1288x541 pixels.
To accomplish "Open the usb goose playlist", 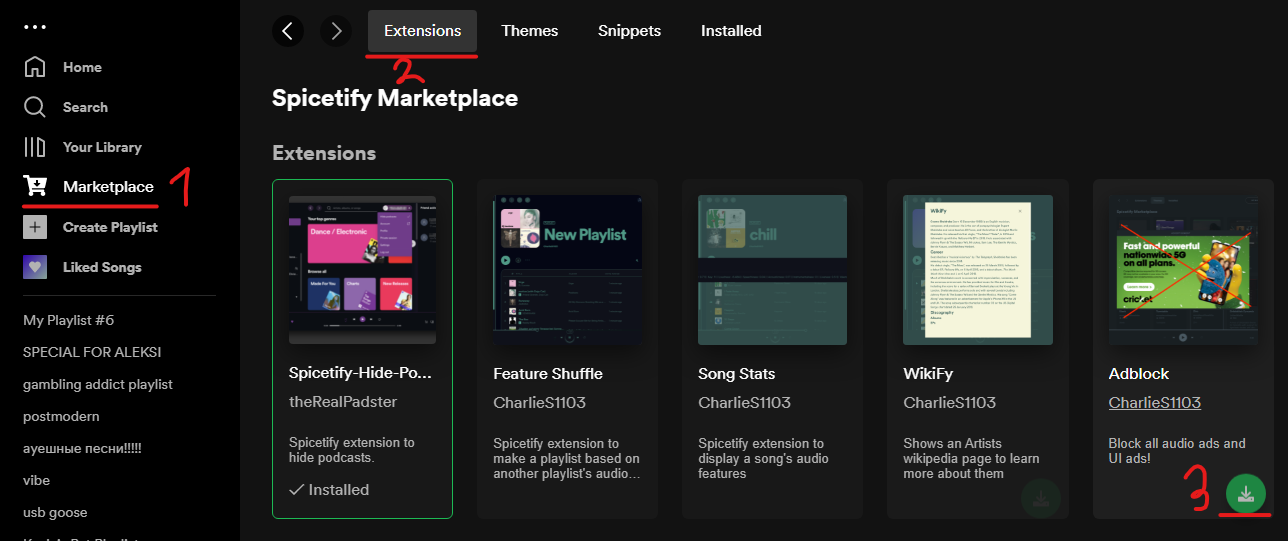I will pos(55,512).
